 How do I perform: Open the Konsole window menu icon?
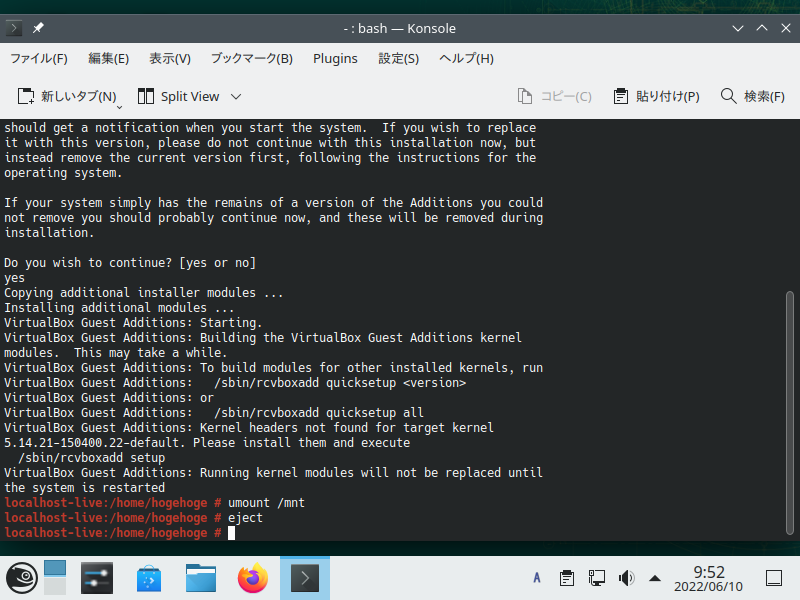click(13, 28)
